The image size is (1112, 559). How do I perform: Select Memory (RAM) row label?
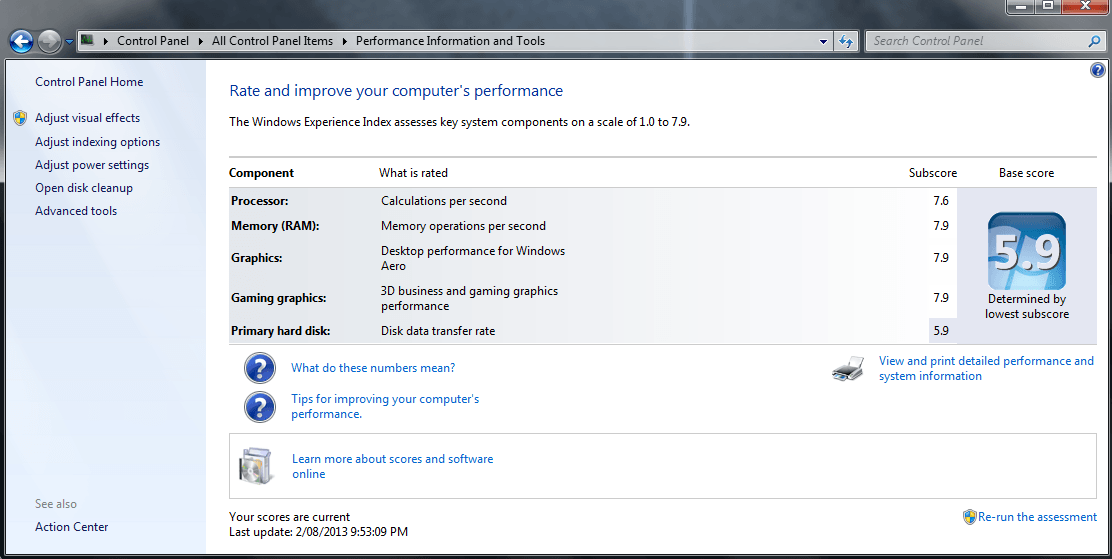pos(275,226)
